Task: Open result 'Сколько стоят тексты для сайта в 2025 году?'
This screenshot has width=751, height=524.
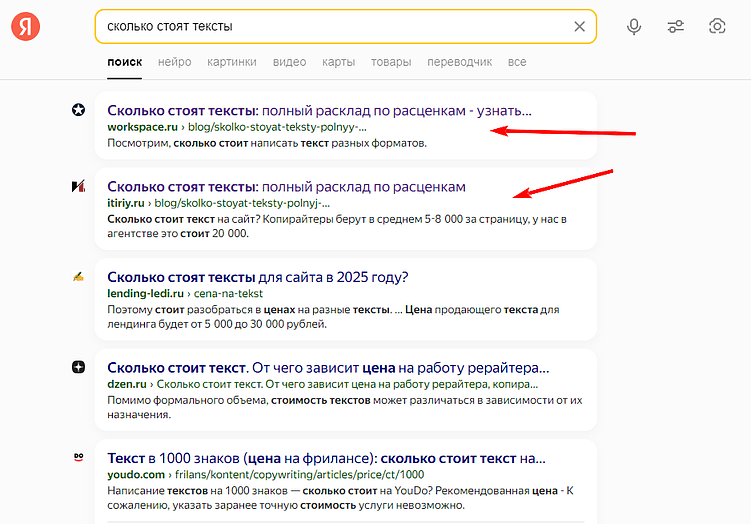Action: 258,277
